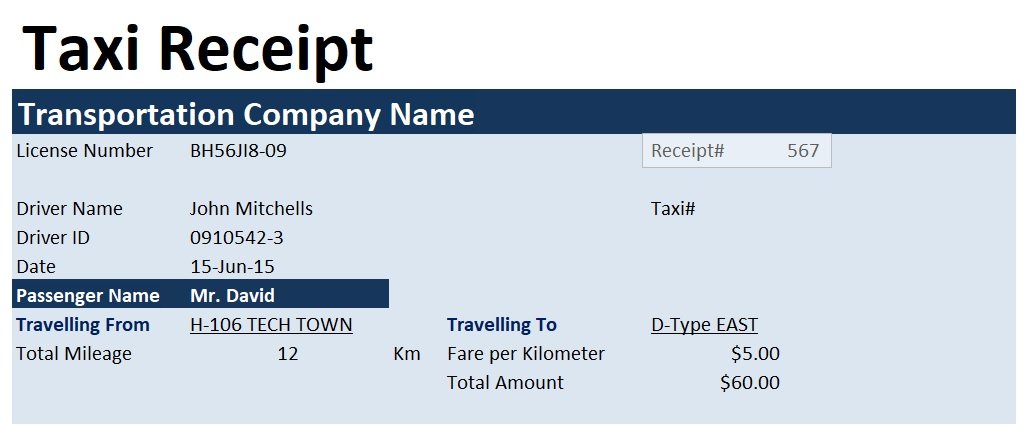The height and width of the screenshot is (447, 1029).
Task: Click the Receipt# number box showing 567
Action: (736, 150)
